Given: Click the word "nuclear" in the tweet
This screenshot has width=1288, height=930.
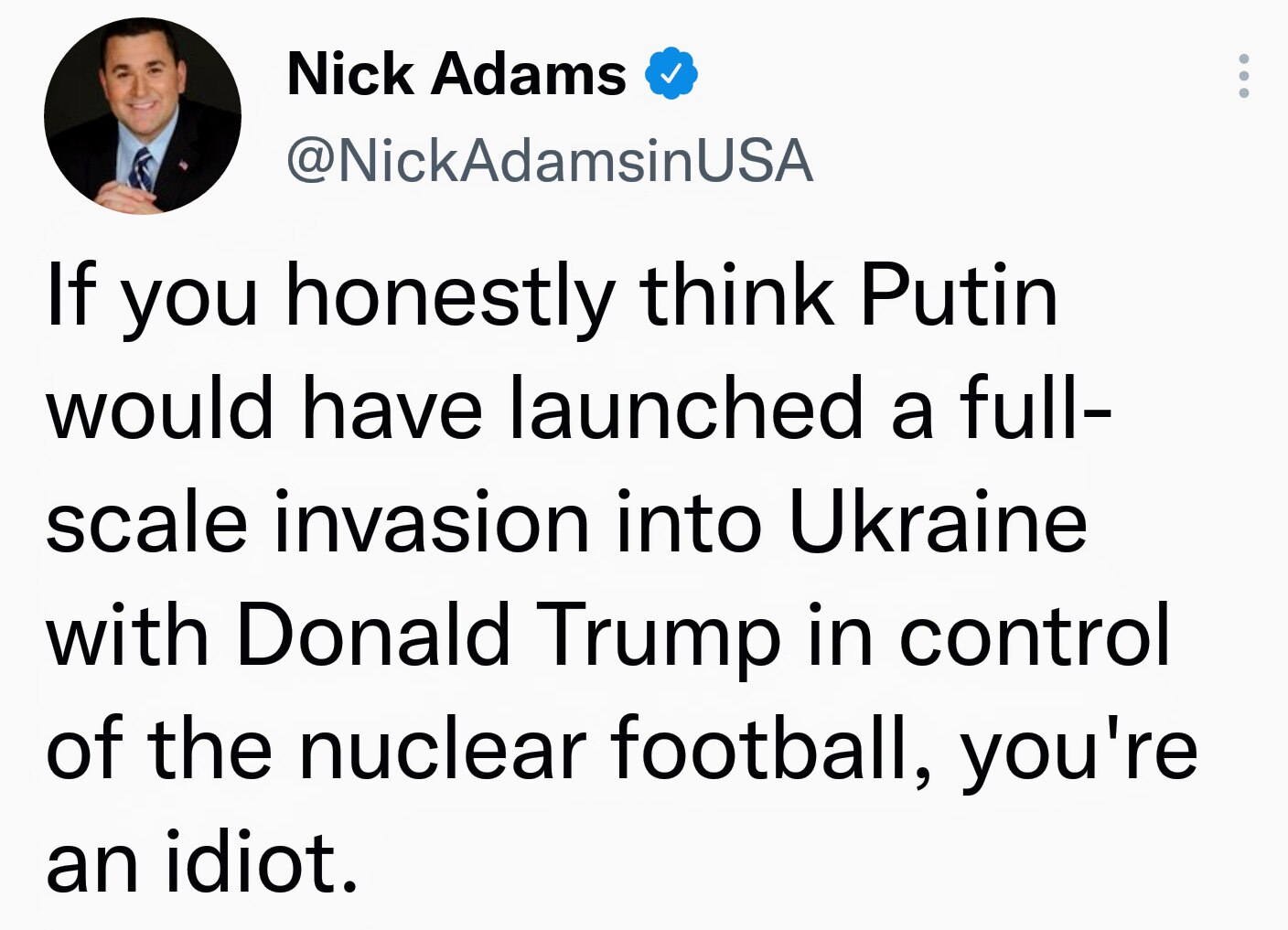Looking at the screenshot, I should click(443, 750).
